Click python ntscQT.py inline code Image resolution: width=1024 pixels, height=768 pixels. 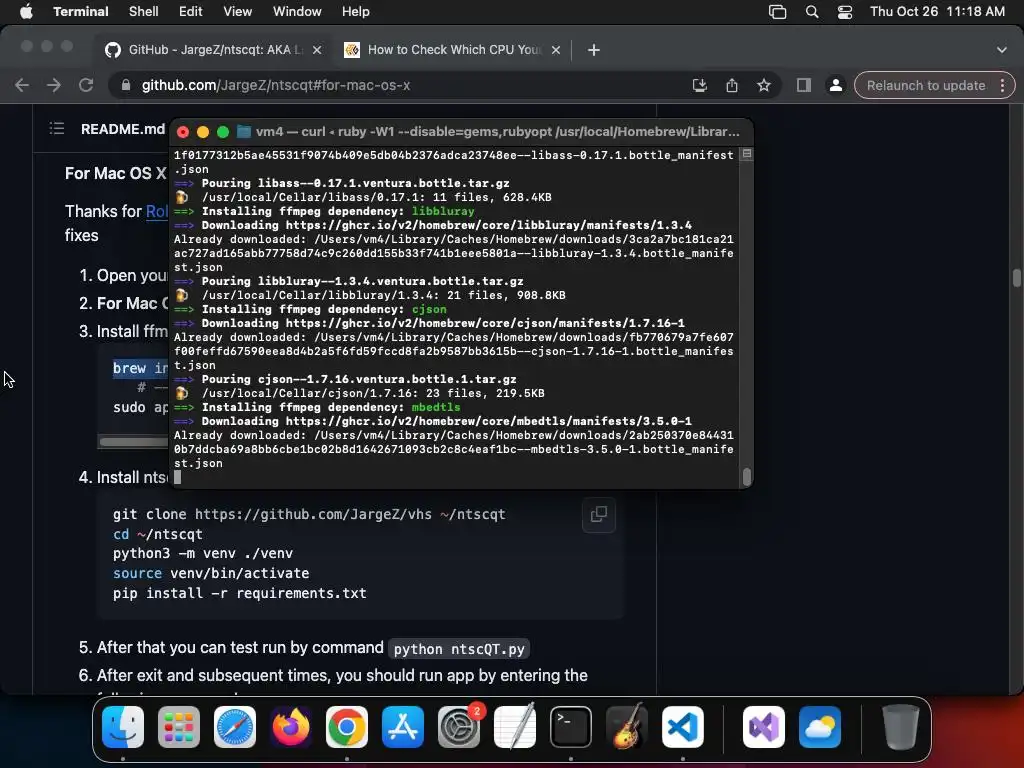[459, 649]
